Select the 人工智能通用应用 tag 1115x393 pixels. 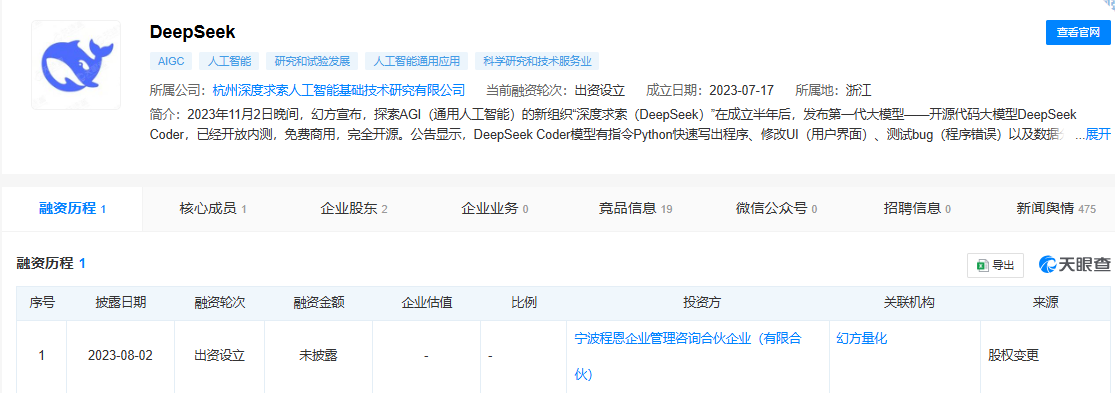pos(417,61)
